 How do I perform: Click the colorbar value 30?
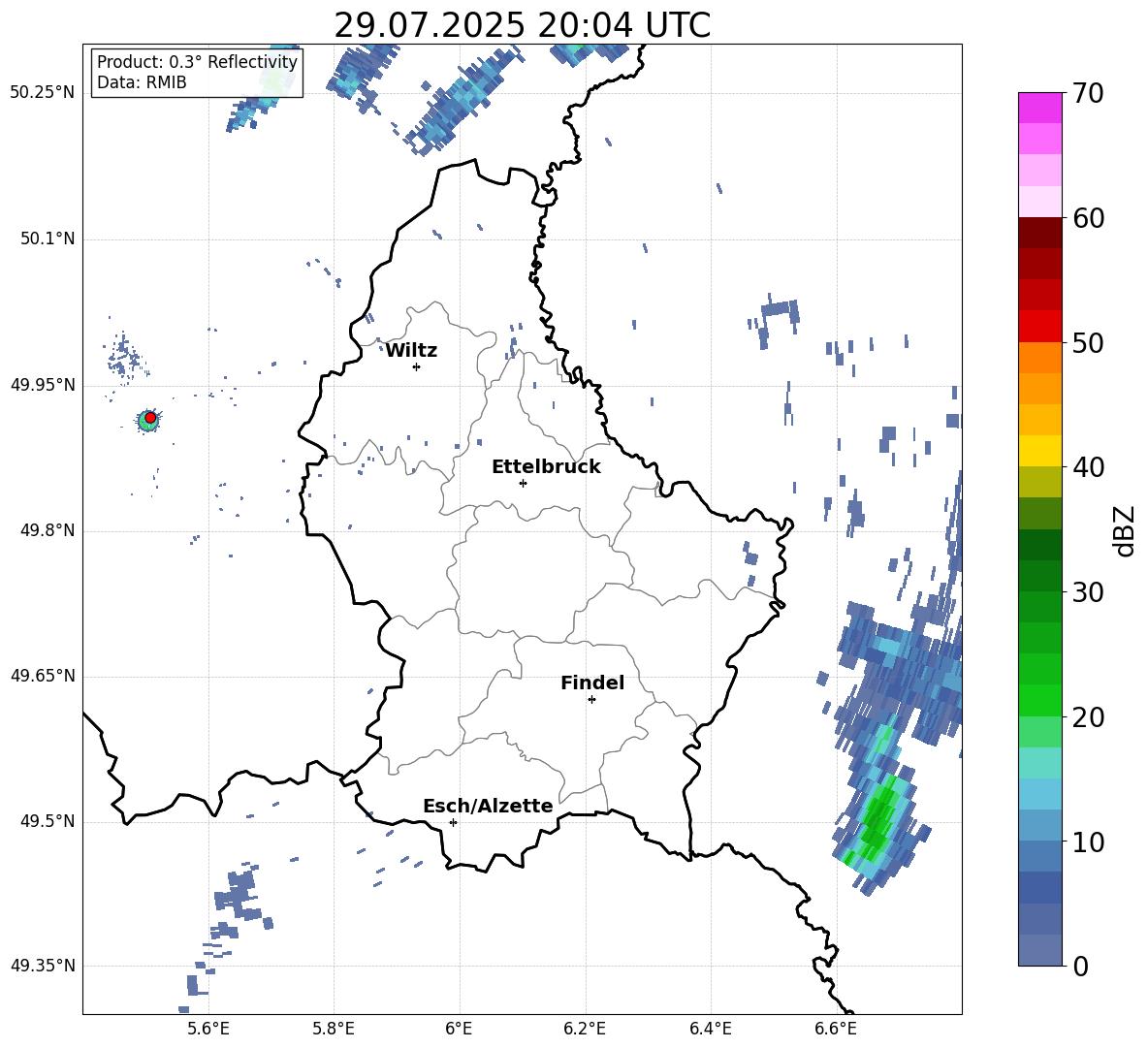point(1088,592)
